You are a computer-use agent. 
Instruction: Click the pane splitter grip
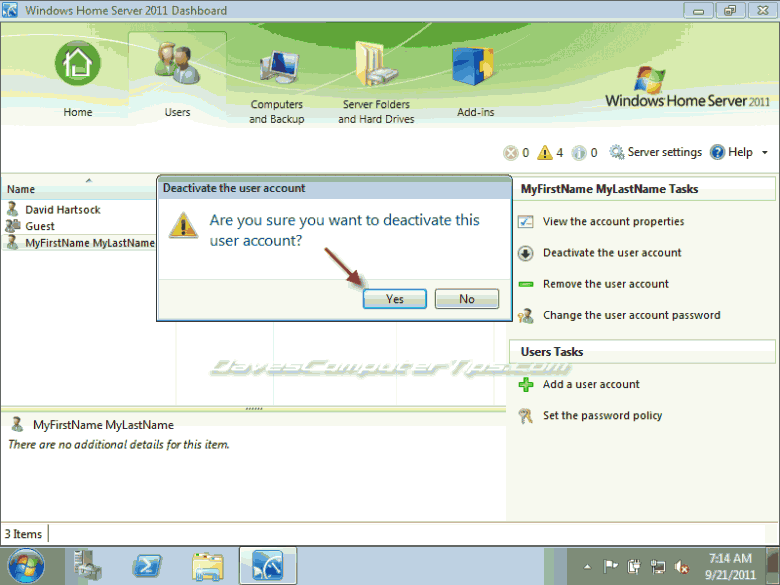(254, 409)
